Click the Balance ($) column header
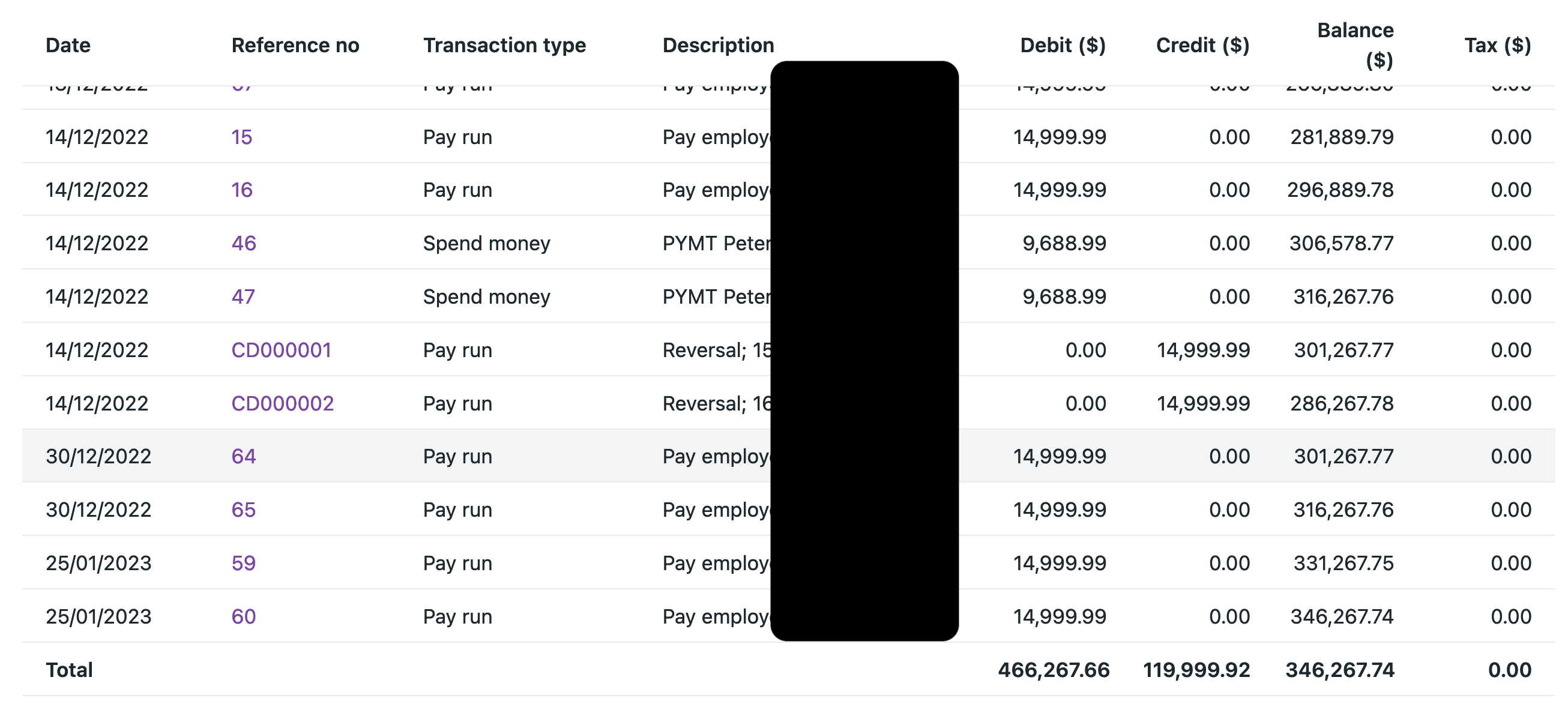The image size is (1568, 707). tap(1355, 45)
